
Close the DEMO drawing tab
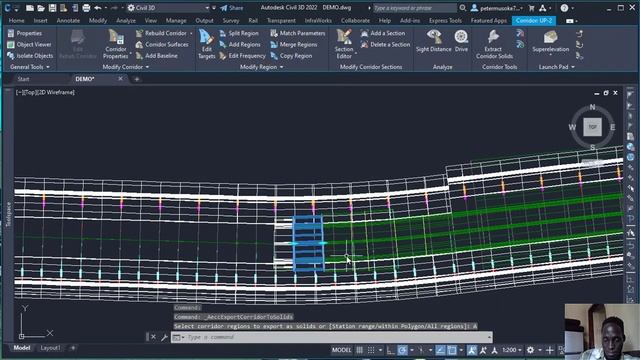point(120,78)
